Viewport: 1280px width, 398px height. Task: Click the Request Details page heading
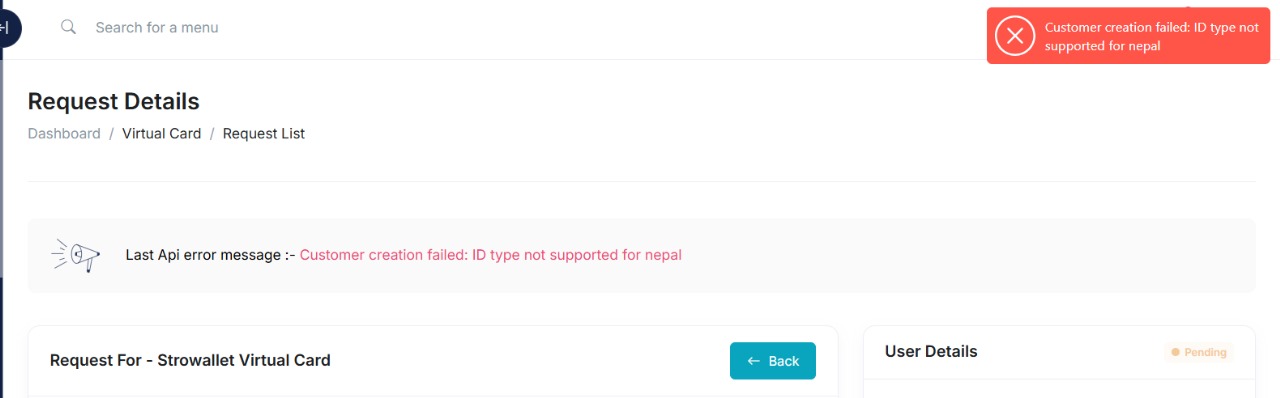[x=114, y=101]
